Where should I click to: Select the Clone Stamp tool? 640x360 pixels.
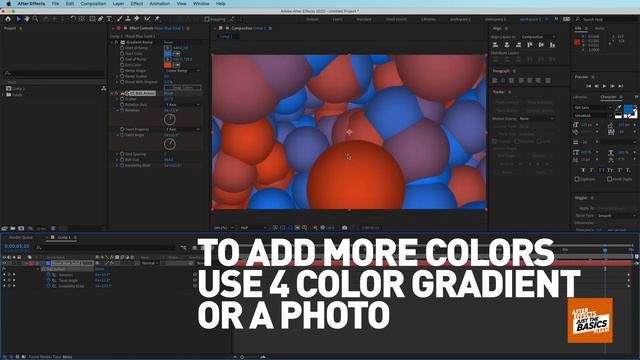pos(128,19)
